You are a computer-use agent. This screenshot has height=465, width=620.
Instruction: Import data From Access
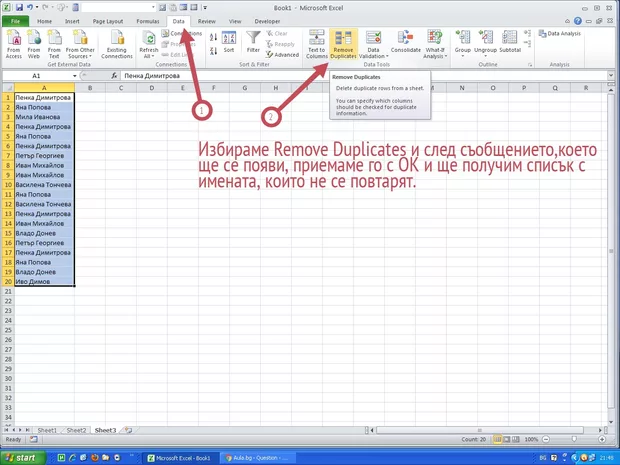pos(14,43)
